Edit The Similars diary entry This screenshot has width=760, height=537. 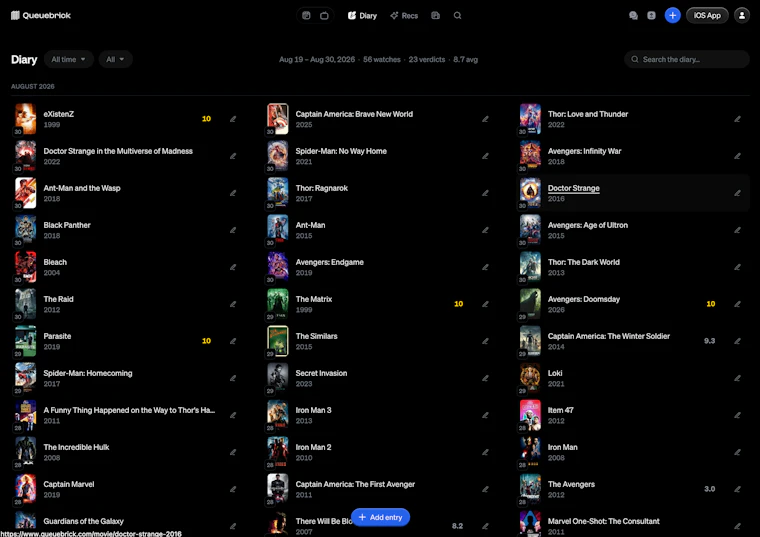point(485,341)
